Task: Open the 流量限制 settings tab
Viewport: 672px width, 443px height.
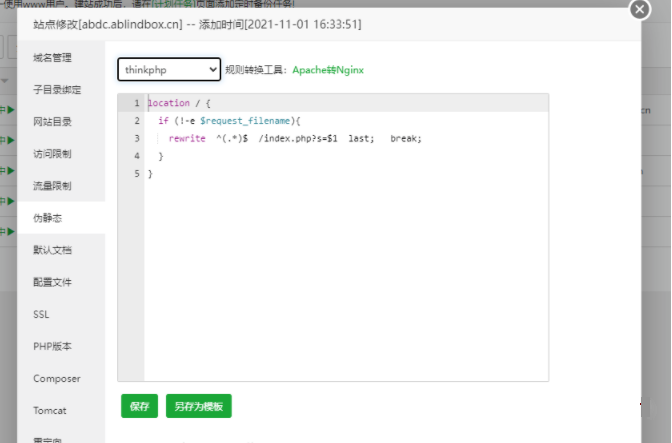Action: click(x=52, y=186)
